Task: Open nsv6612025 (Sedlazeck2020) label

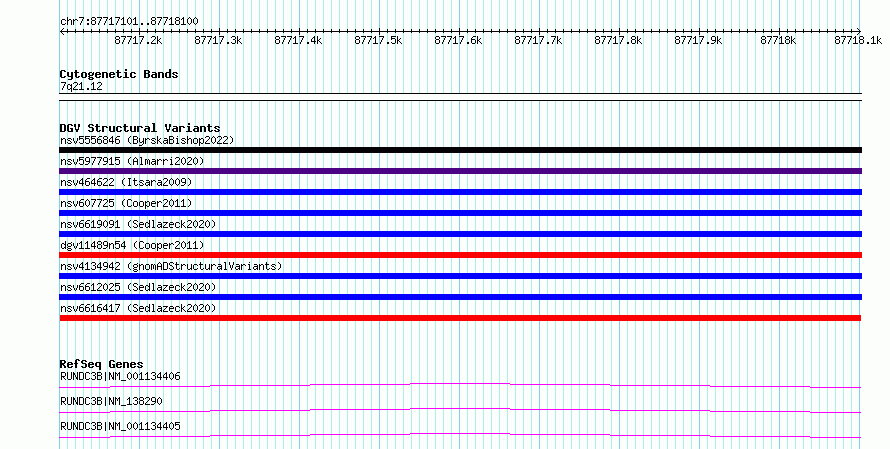Action: 138,287
